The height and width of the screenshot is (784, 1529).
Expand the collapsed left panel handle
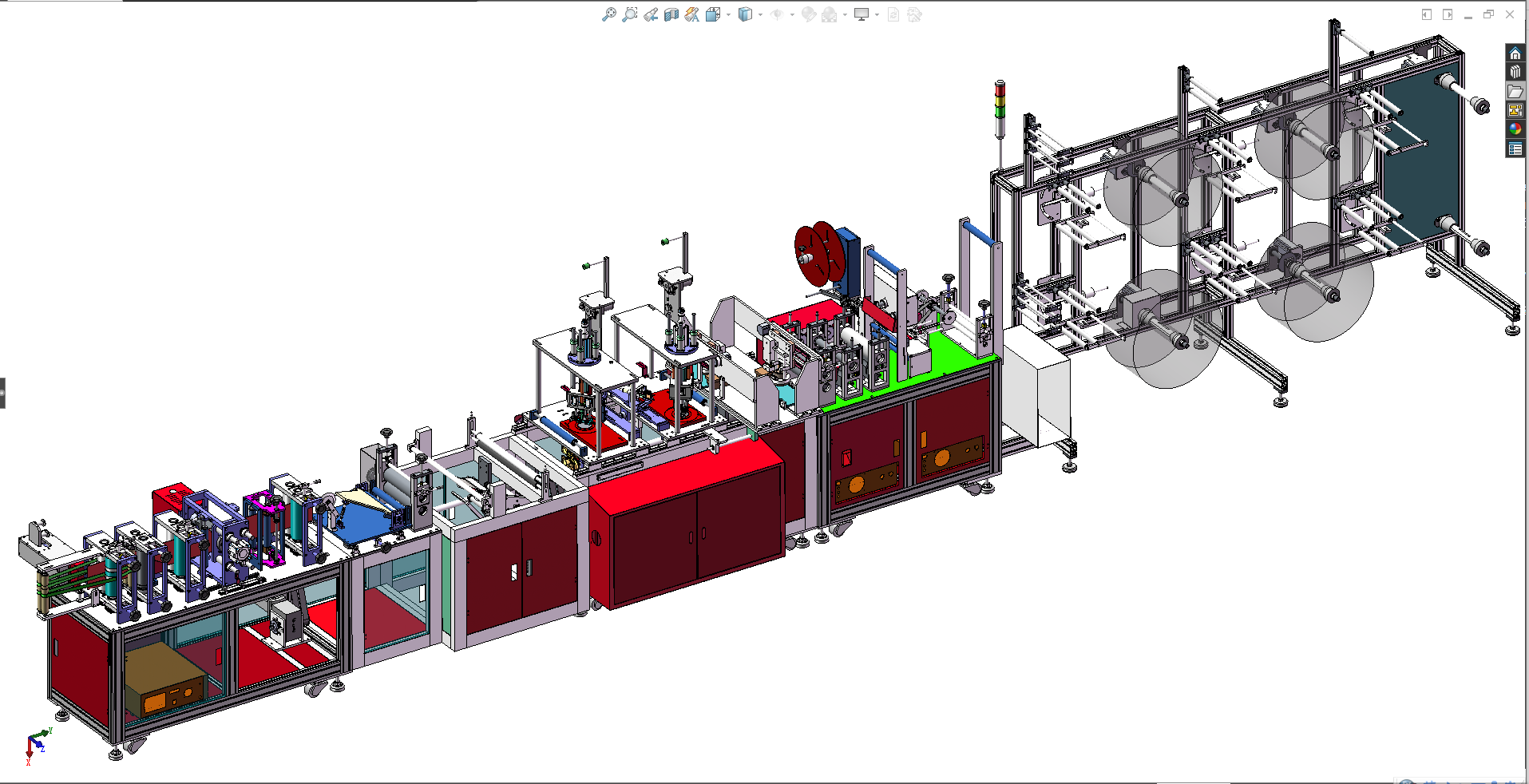tap(2, 393)
